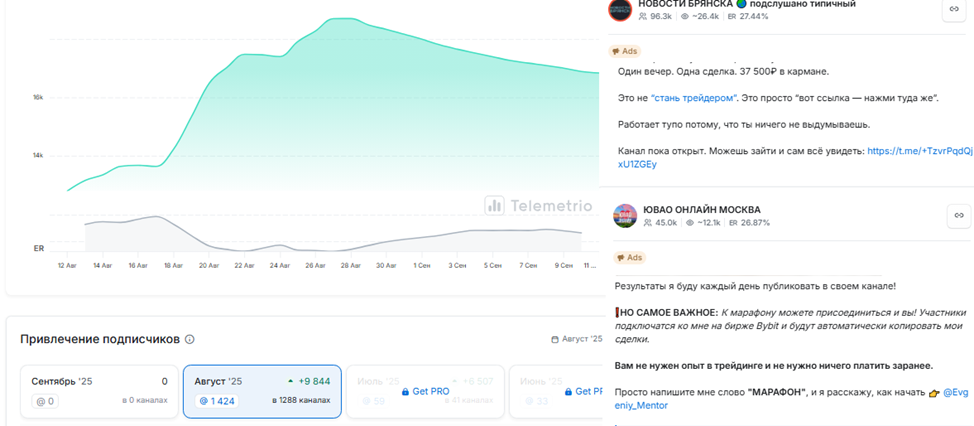
Task: Click Get PRO on Июнь '25 card
Action: [589, 391]
